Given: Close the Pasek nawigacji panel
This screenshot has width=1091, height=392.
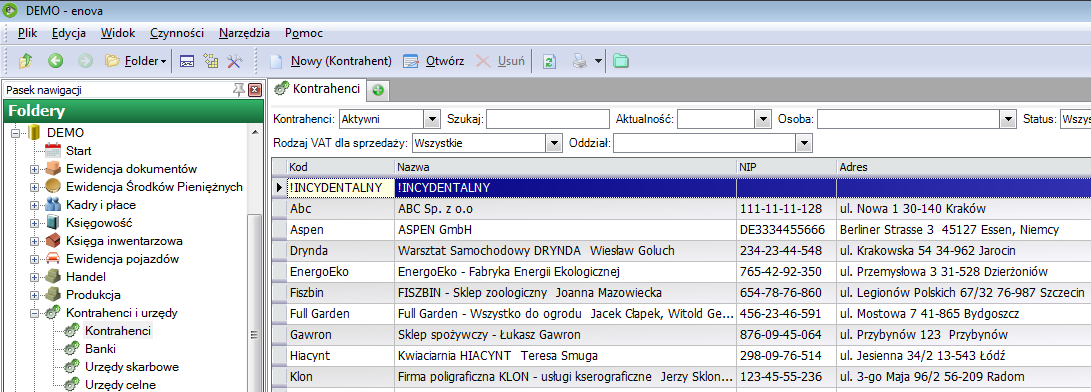Looking at the screenshot, I should coord(255,90).
